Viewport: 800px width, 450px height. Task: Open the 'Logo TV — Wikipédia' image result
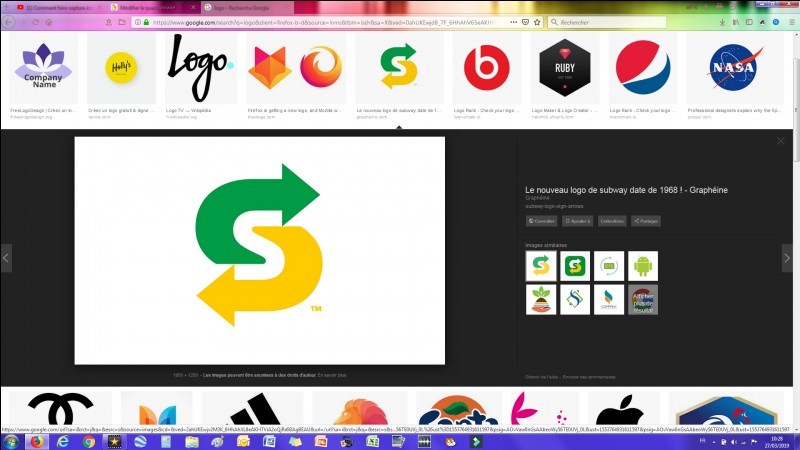coord(201,68)
